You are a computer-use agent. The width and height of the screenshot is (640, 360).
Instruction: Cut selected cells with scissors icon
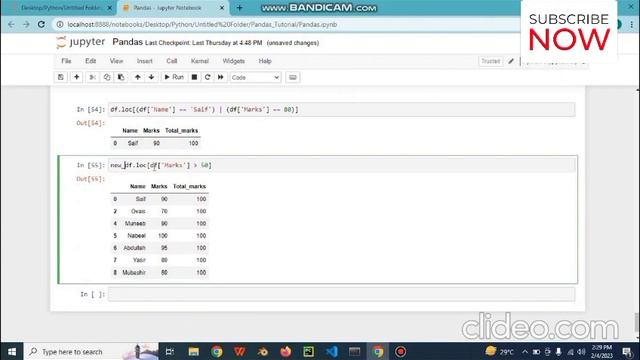(92, 77)
